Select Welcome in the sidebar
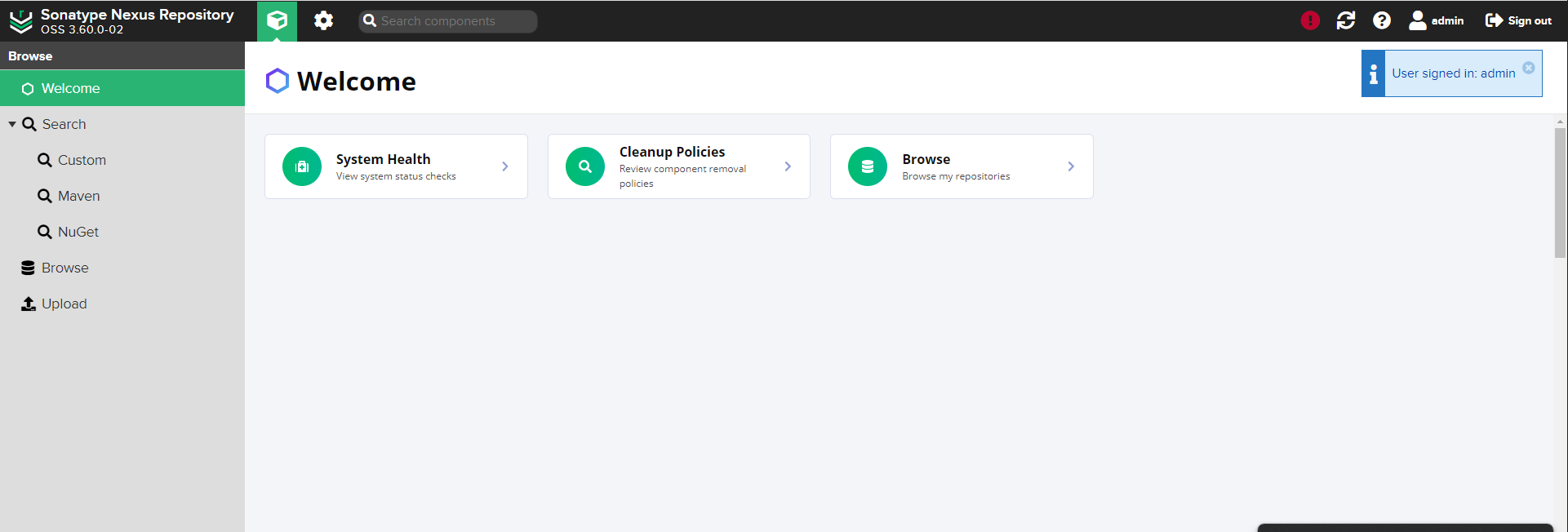 (x=71, y=88)
